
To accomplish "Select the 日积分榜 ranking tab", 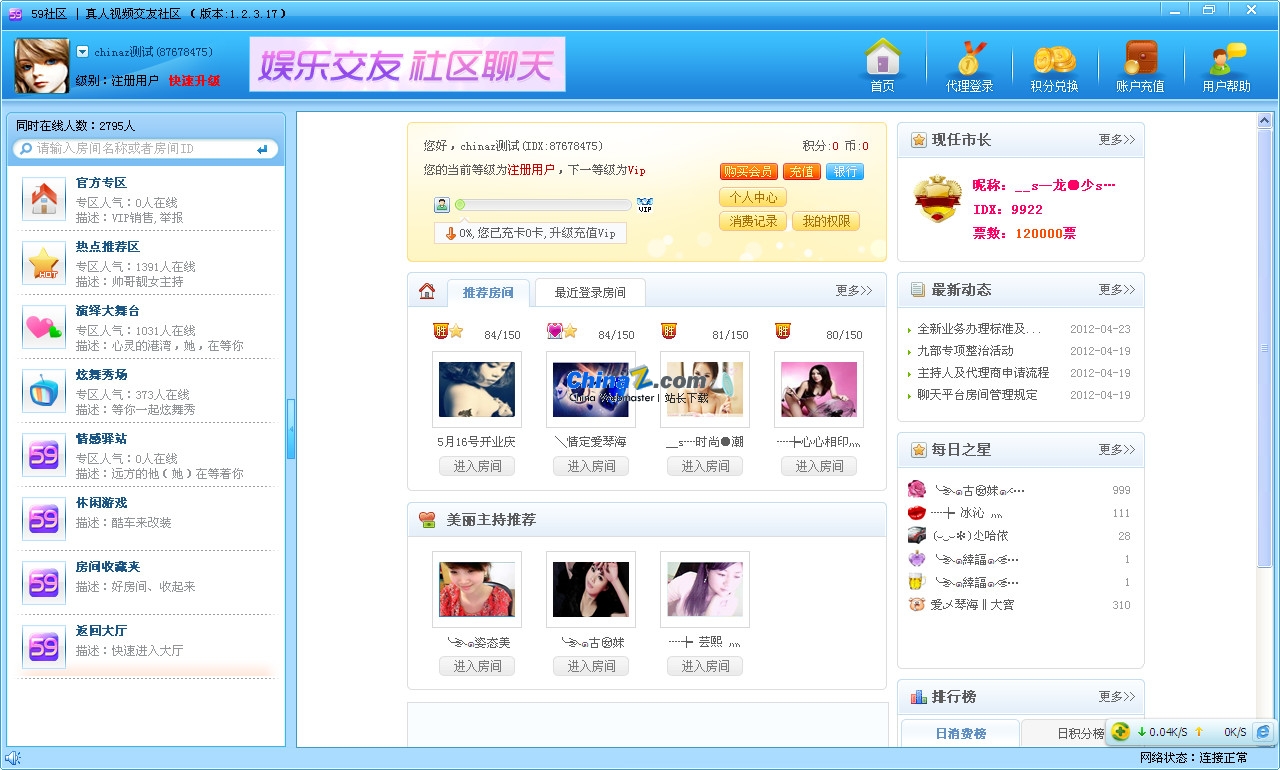I will click(1081, 733).
